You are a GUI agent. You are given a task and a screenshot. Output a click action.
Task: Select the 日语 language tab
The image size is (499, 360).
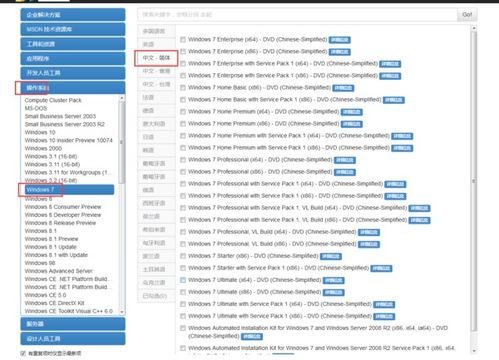(x=156, y=137)
